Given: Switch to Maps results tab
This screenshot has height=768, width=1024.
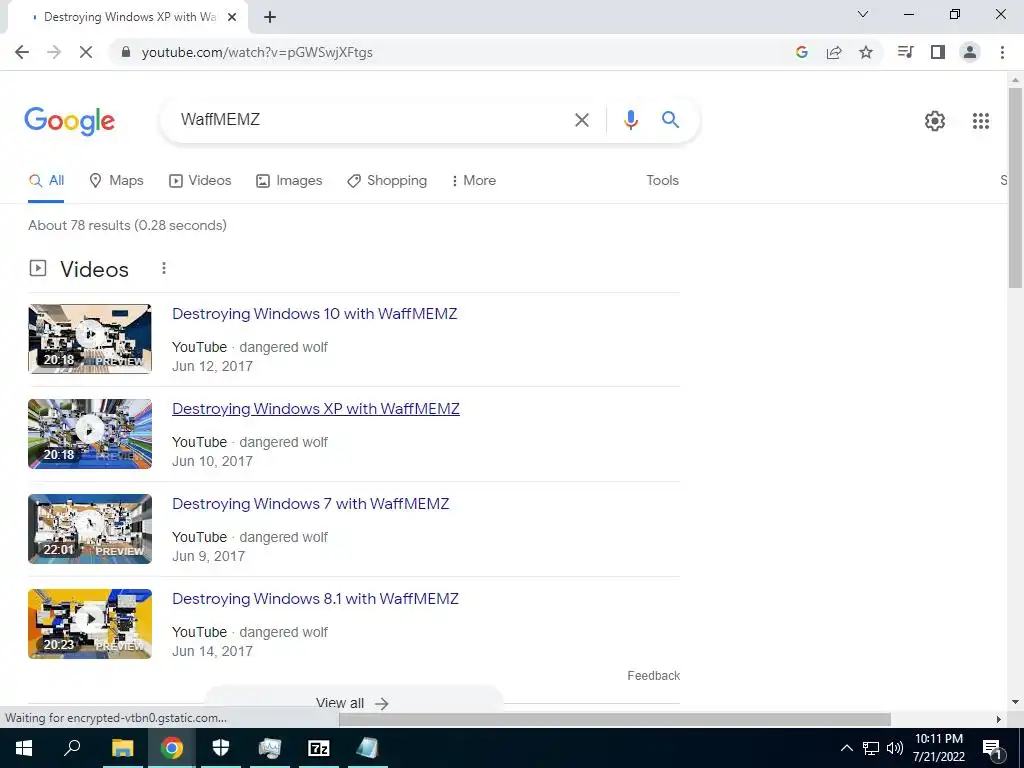Looking at the screenshot, I should click(x=116, y=181).
